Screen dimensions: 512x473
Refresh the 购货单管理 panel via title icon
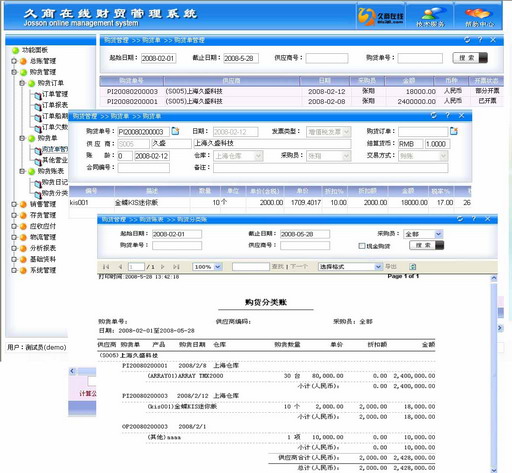[467, 40]
